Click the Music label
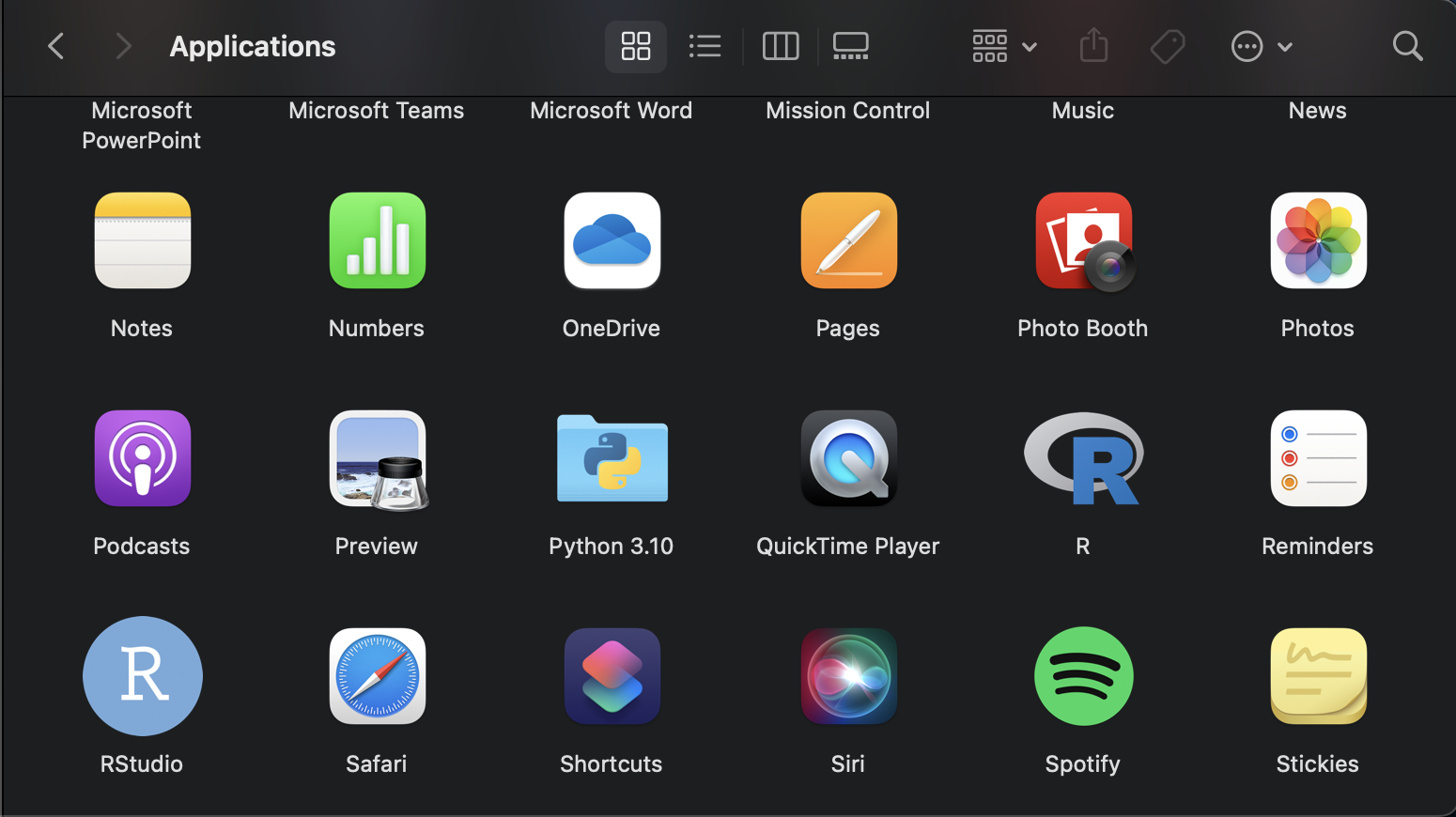This screenshot has width=1456, height=817. coord(1083,111)
